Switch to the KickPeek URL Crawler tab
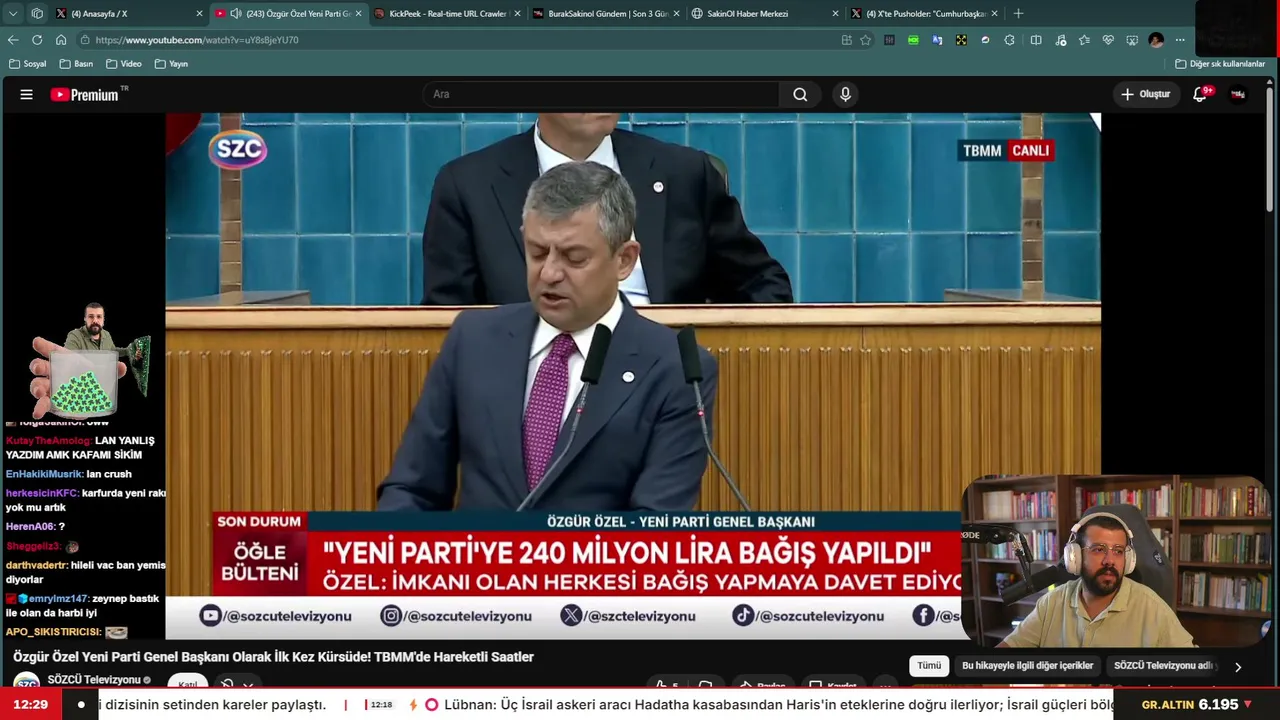 pos(446,14)
